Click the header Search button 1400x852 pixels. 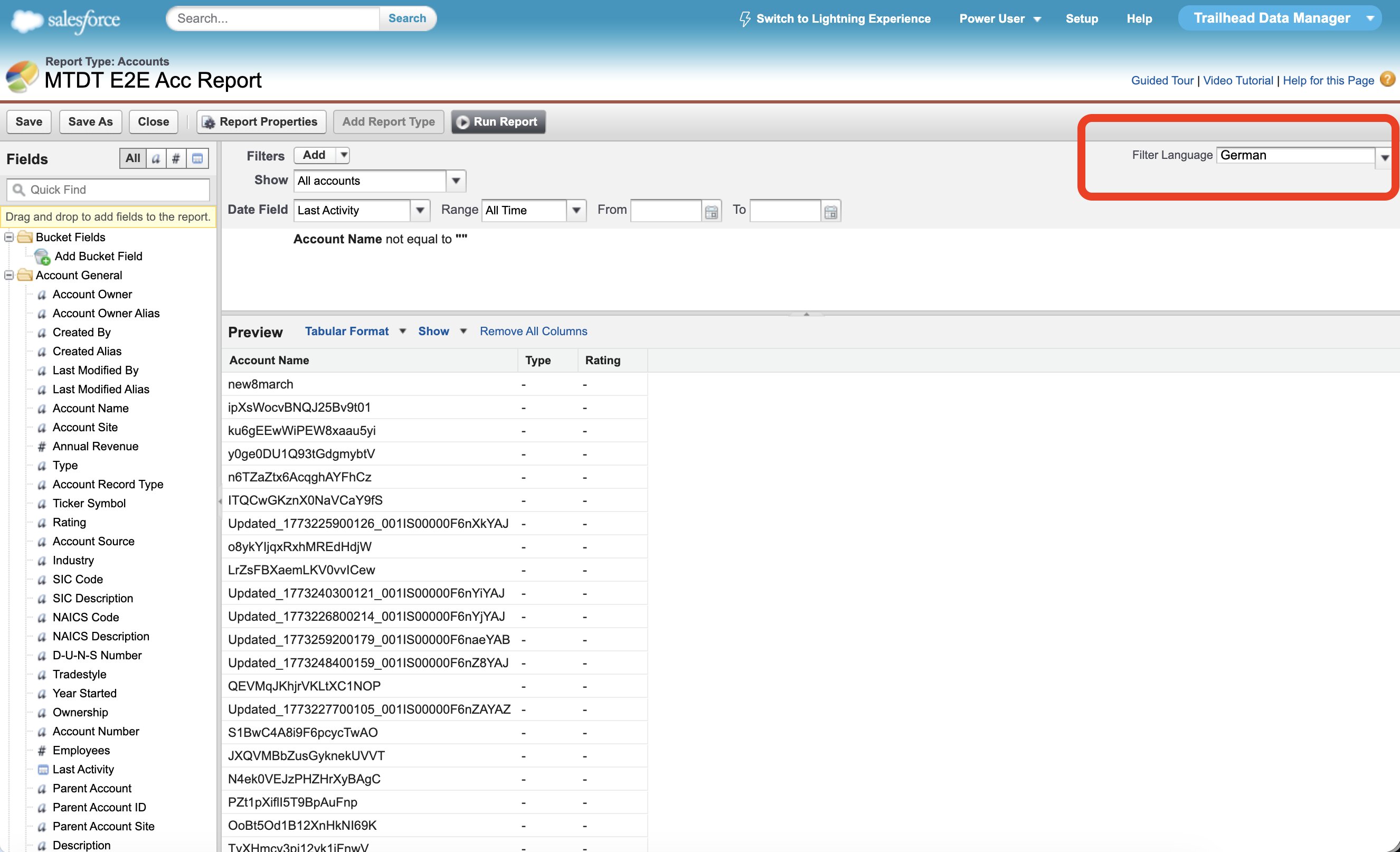[x=408, y=18]
